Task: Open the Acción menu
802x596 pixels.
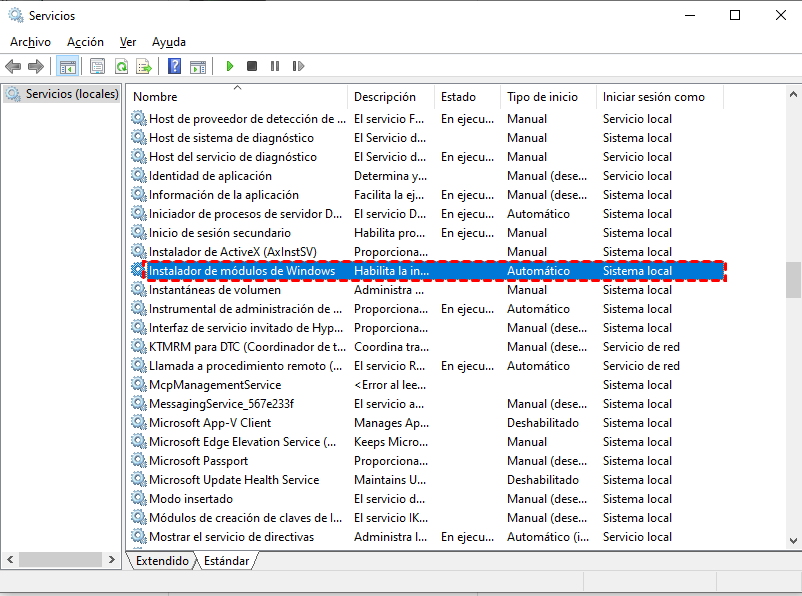Action: tap(85, 41)
